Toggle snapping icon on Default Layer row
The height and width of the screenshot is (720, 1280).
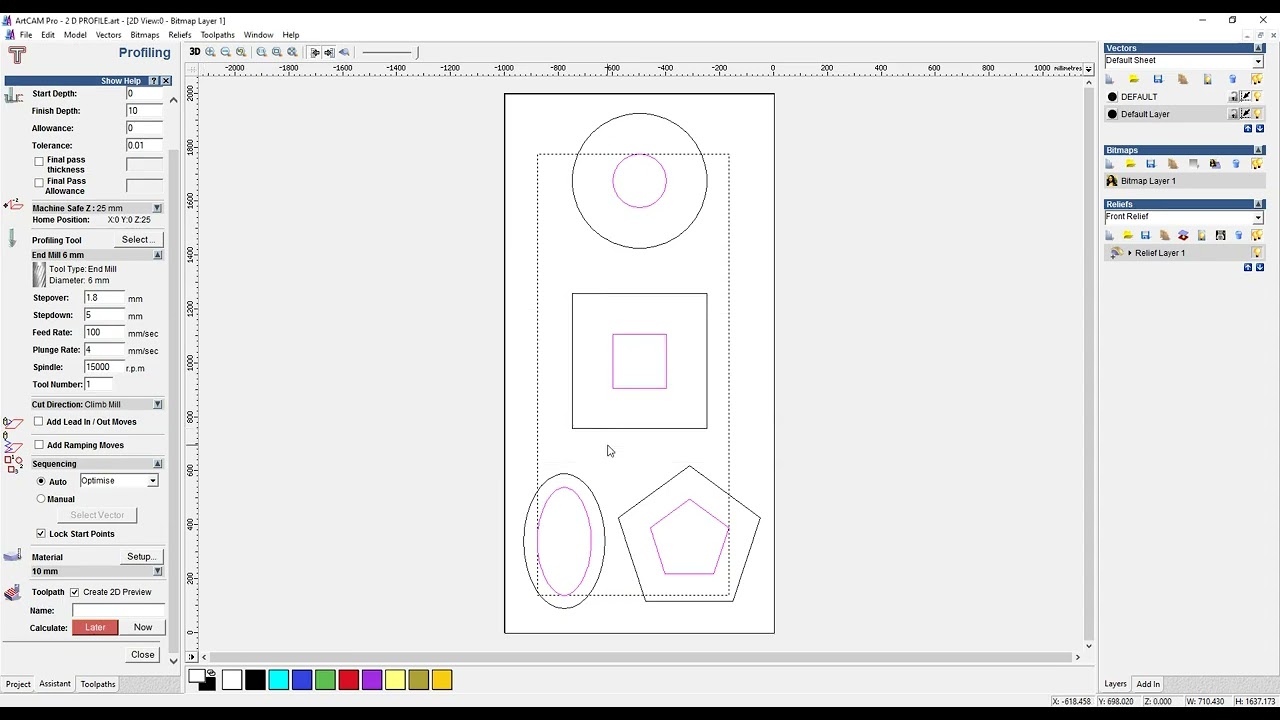(1246, 114)
